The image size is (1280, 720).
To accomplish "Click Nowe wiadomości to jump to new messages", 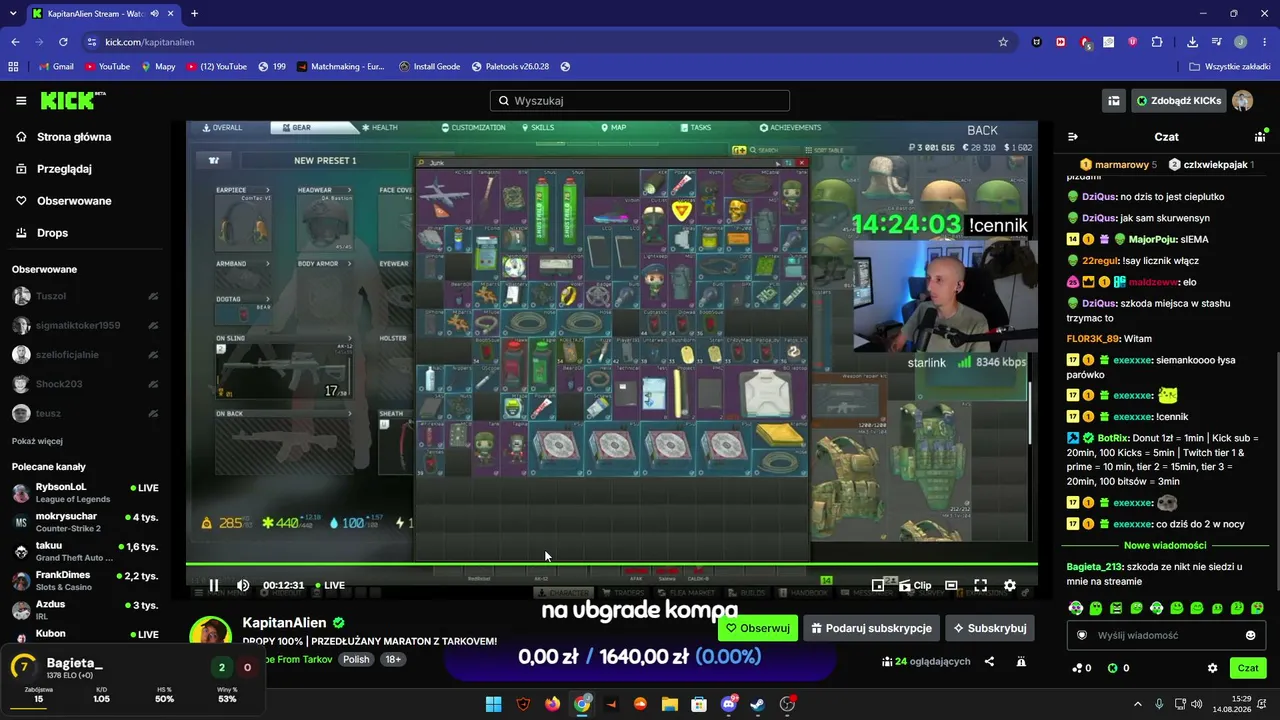I will (x=1165, y=546).
